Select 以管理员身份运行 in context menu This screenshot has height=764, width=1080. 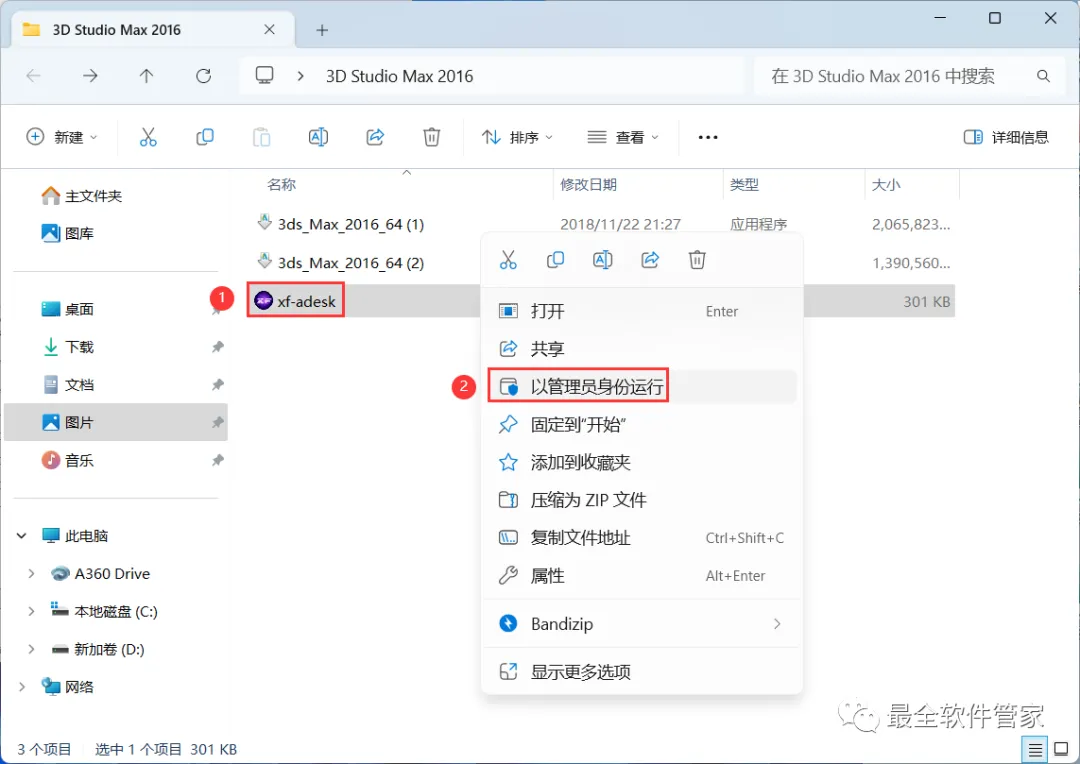click(x=642, y=386)
